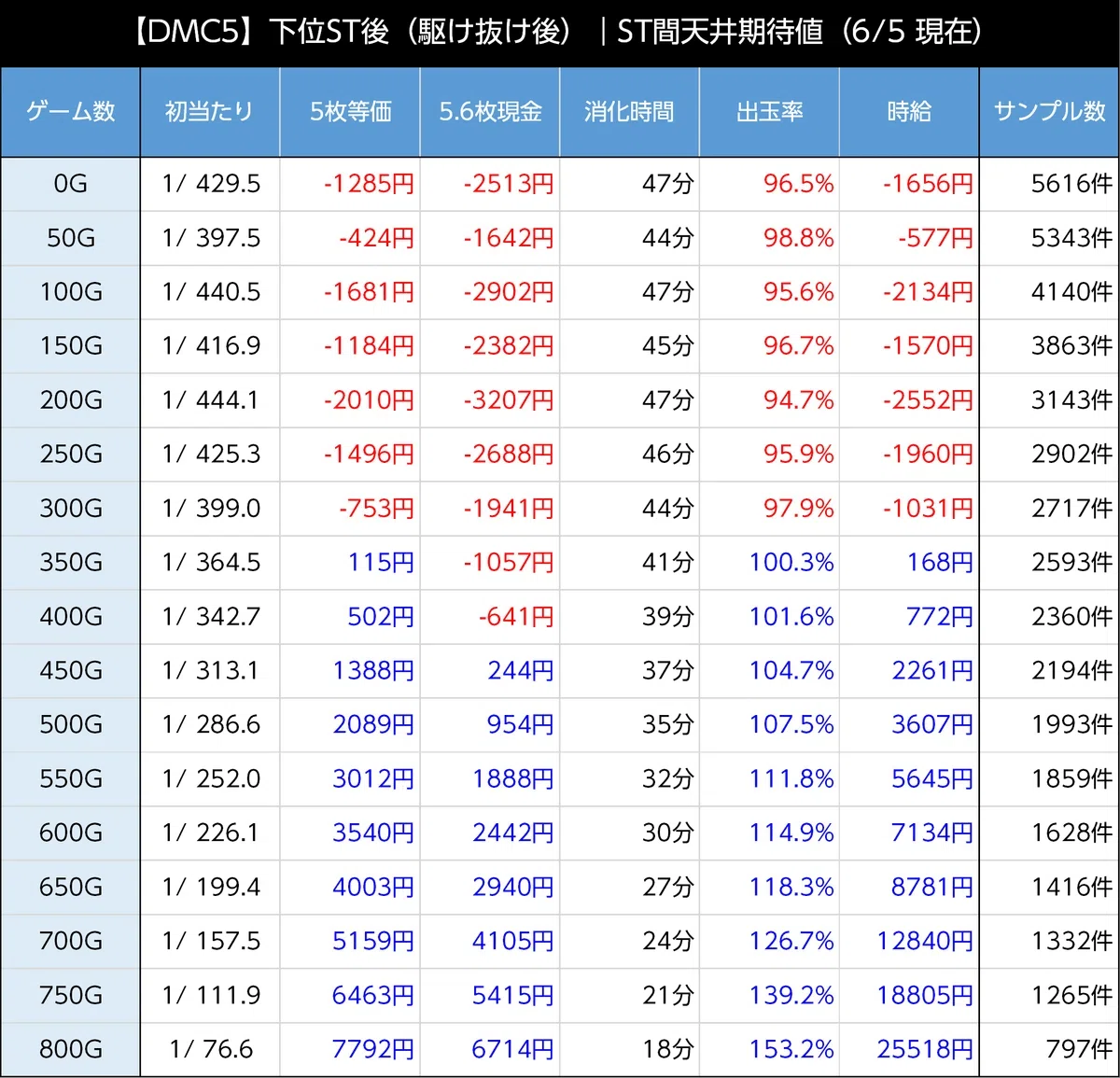The height and width of the screenshot is (1078, 1120).
Task: Click the 168円 hourly value
Action: coord(941,563)
